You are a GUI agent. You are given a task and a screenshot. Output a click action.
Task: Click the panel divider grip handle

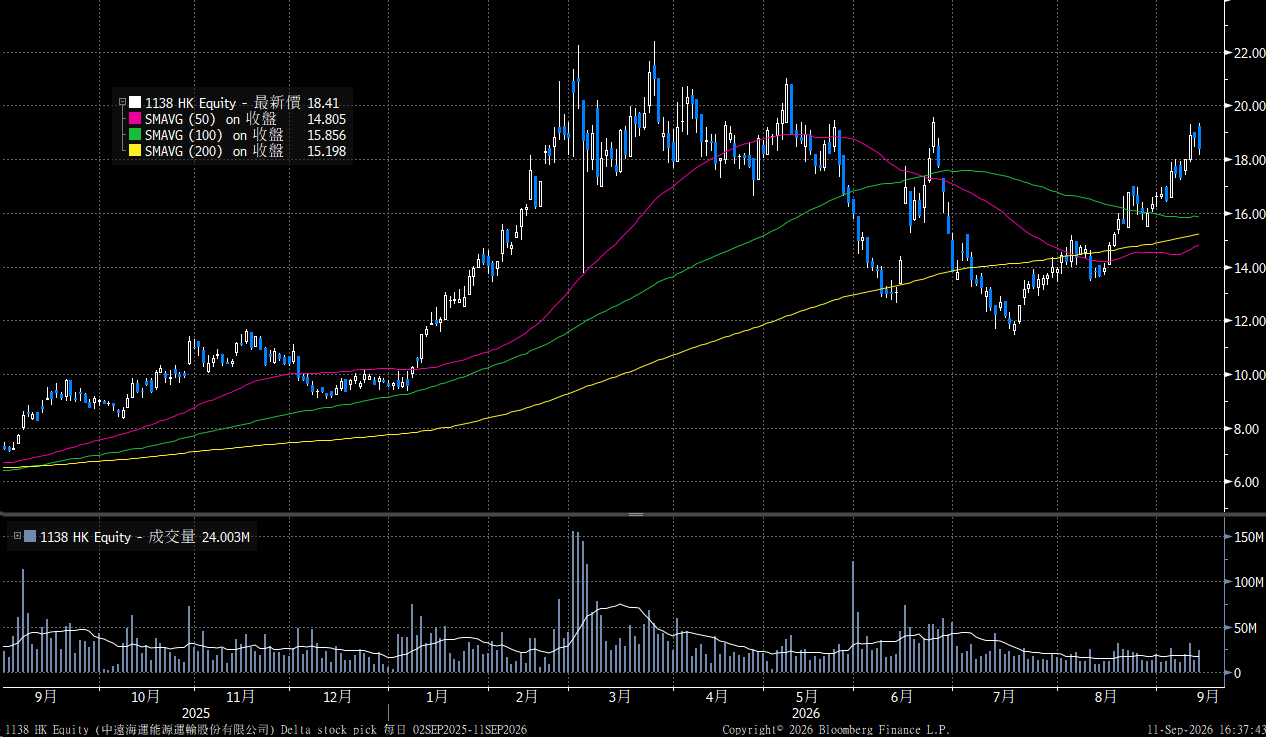pos(634,514)
